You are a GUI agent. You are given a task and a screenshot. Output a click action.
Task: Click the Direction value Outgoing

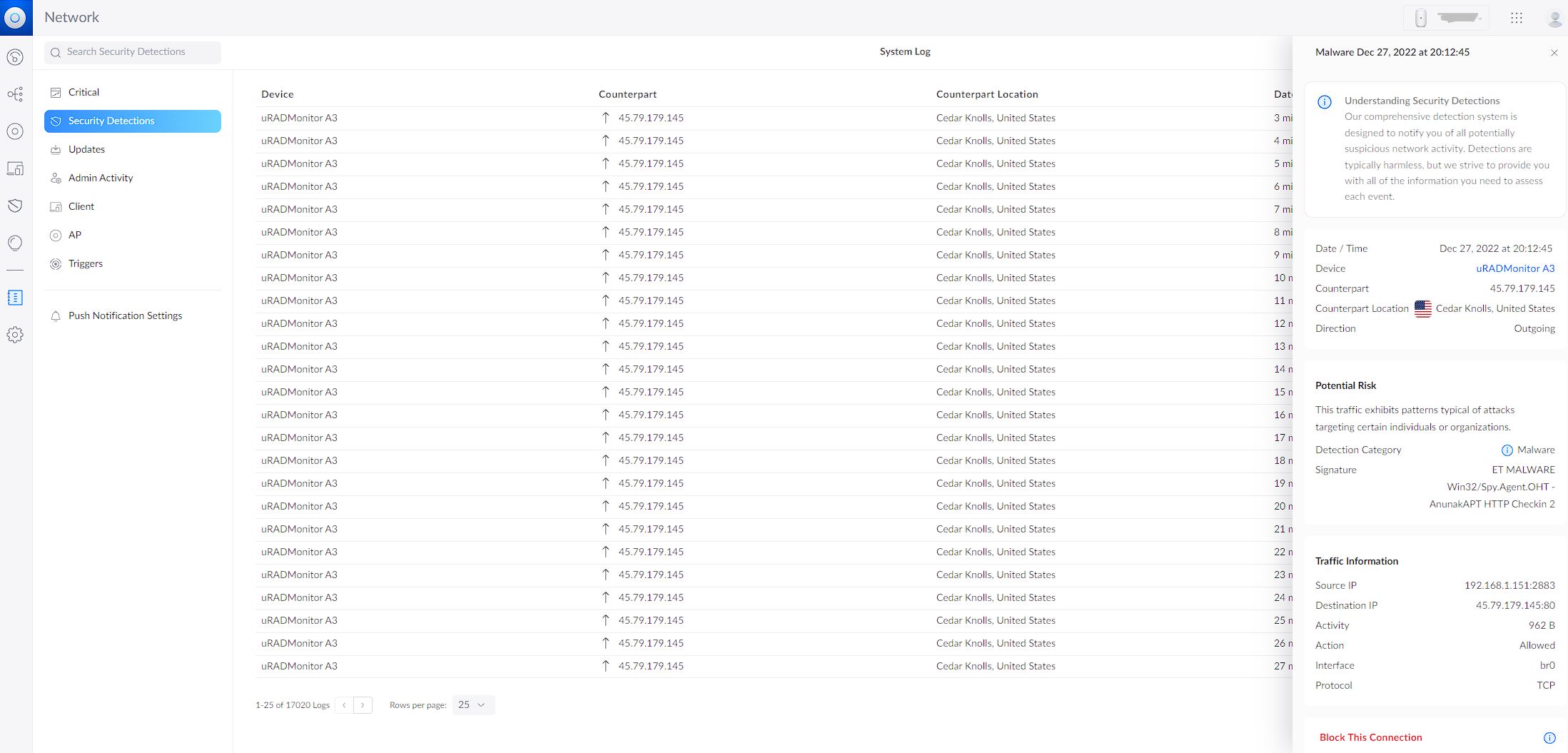pos(1534,329)
